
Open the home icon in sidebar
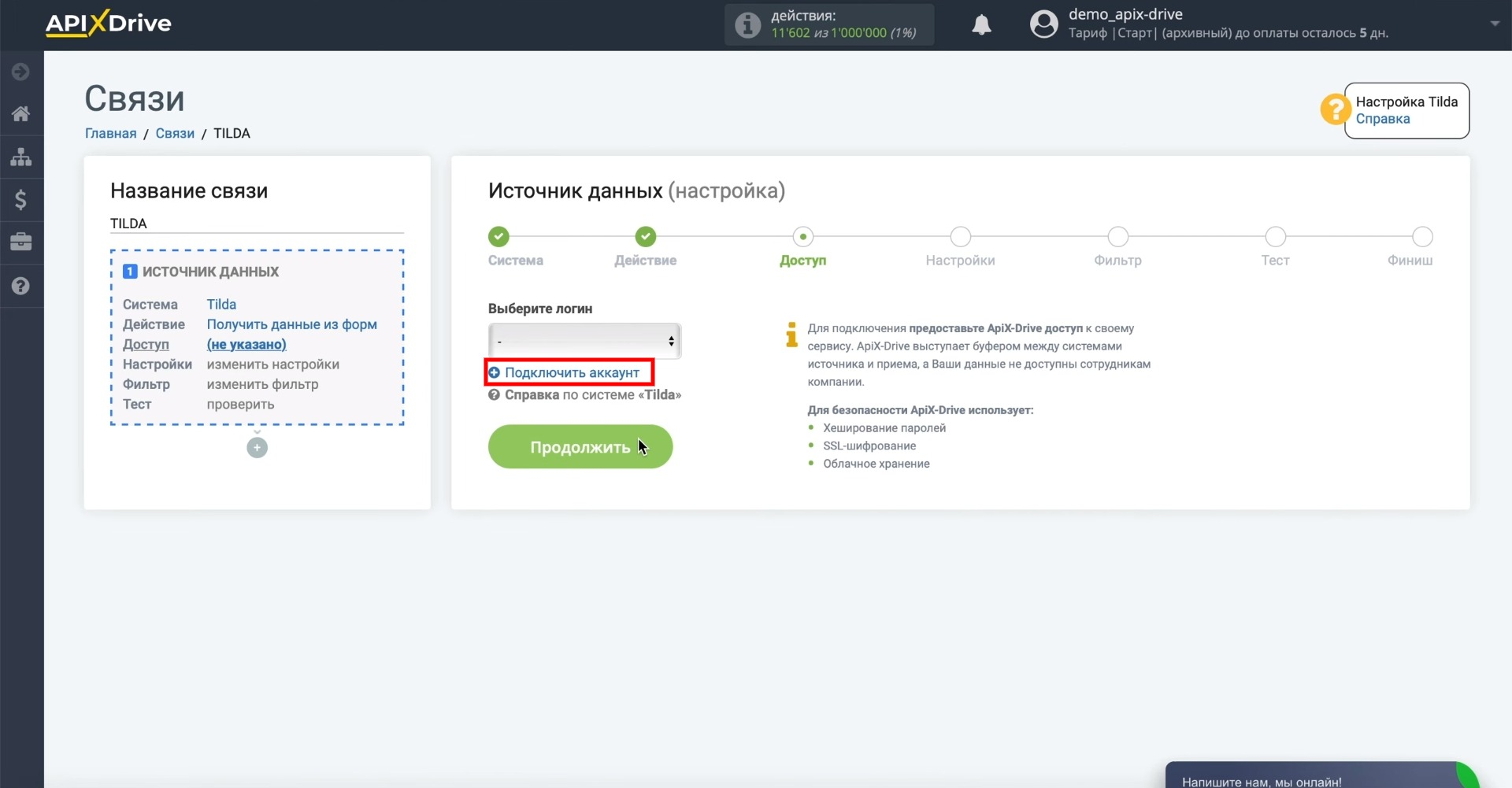[x=21, y=114]
